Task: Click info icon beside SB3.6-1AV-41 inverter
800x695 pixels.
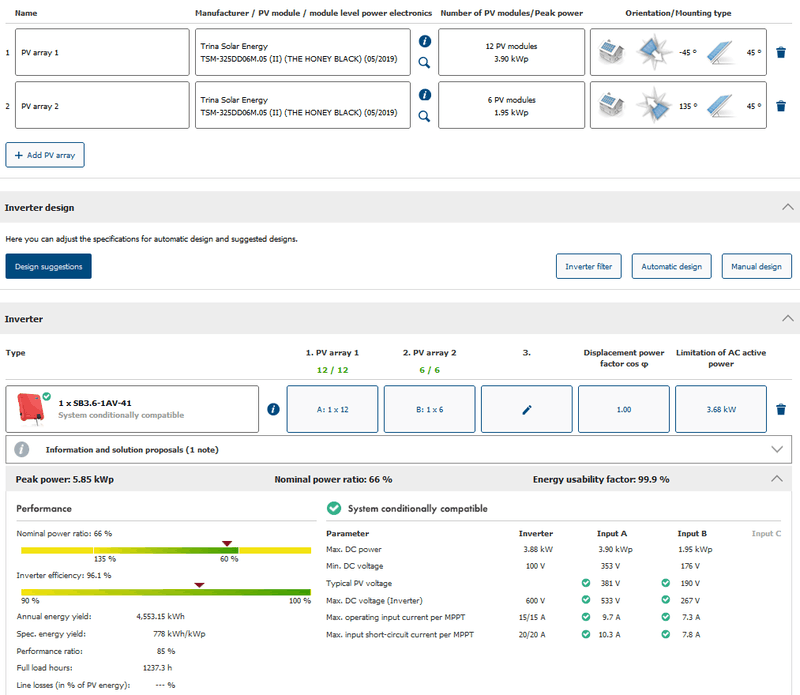Action: click(273, 409)
